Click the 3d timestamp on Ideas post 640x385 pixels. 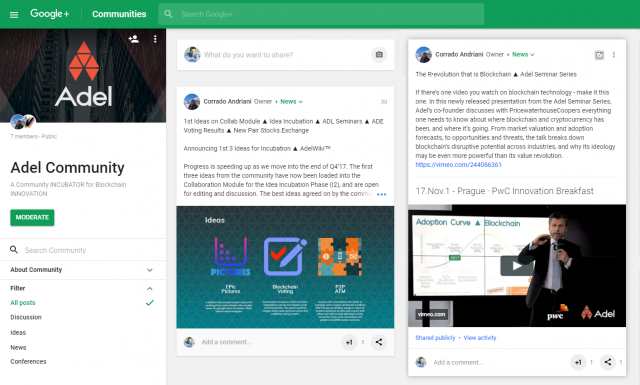[x=384, y=102]
